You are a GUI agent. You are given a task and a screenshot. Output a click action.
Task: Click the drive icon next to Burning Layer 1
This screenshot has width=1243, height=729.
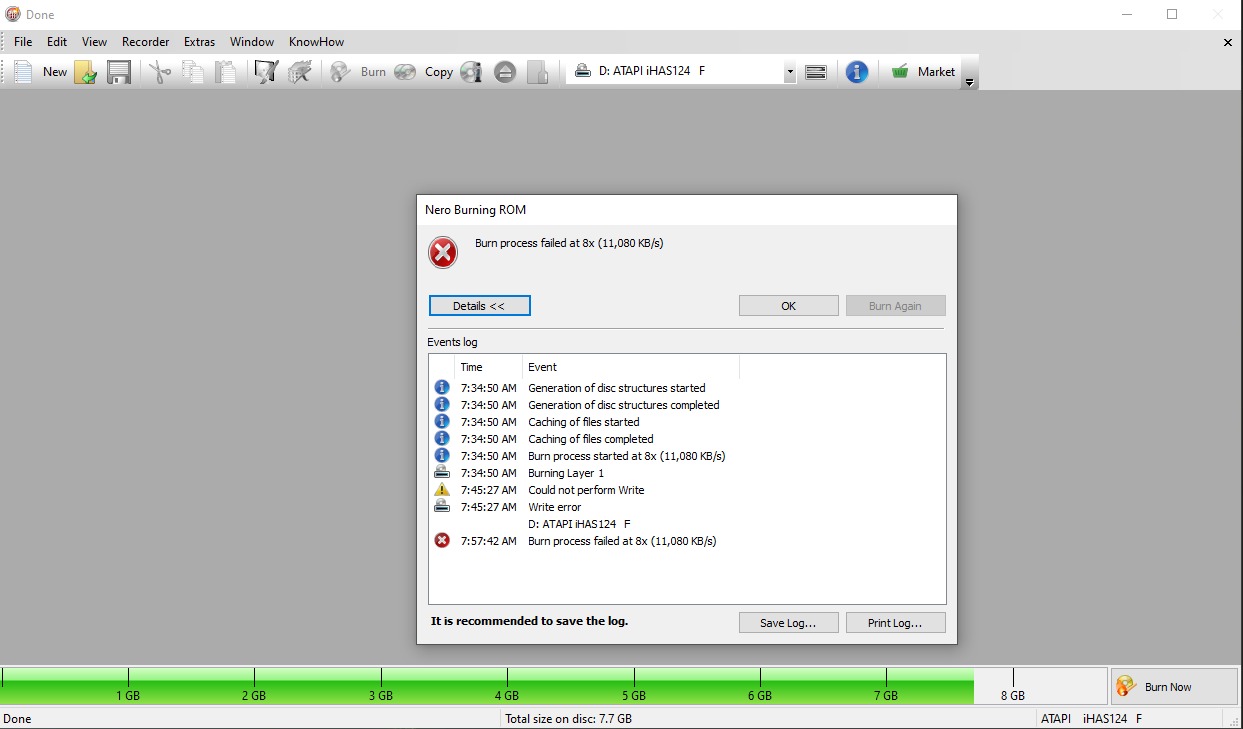pos(442,472)
